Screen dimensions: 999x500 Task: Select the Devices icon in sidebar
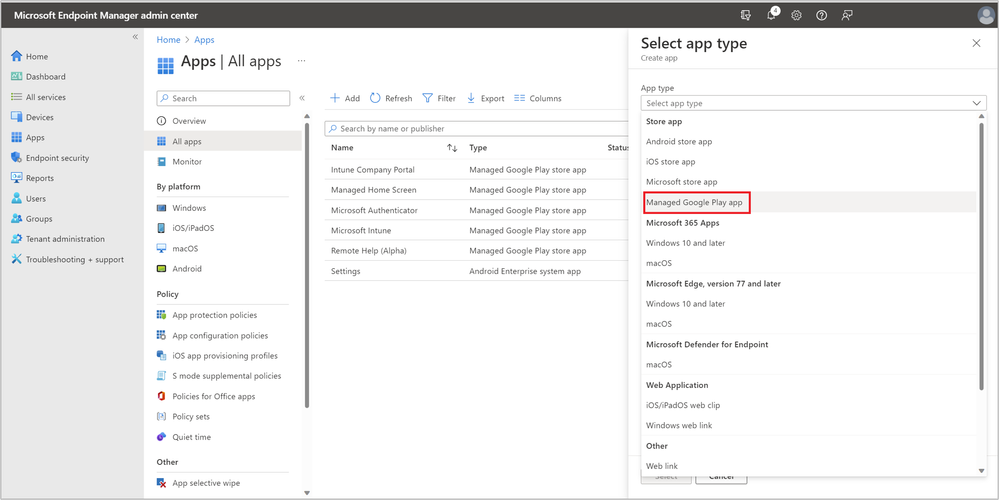tap(17, 117)
